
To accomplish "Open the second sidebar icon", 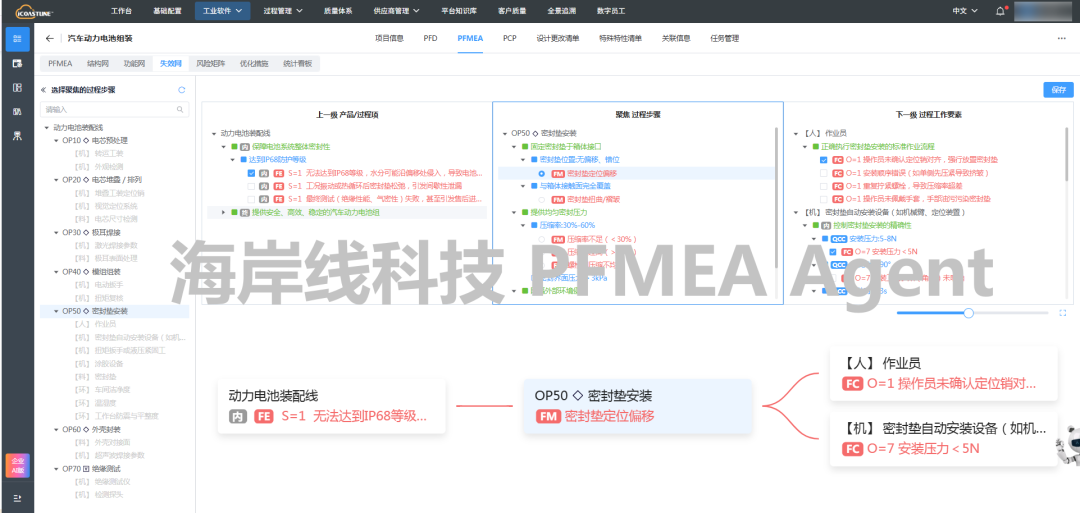I will coord(17,63).
